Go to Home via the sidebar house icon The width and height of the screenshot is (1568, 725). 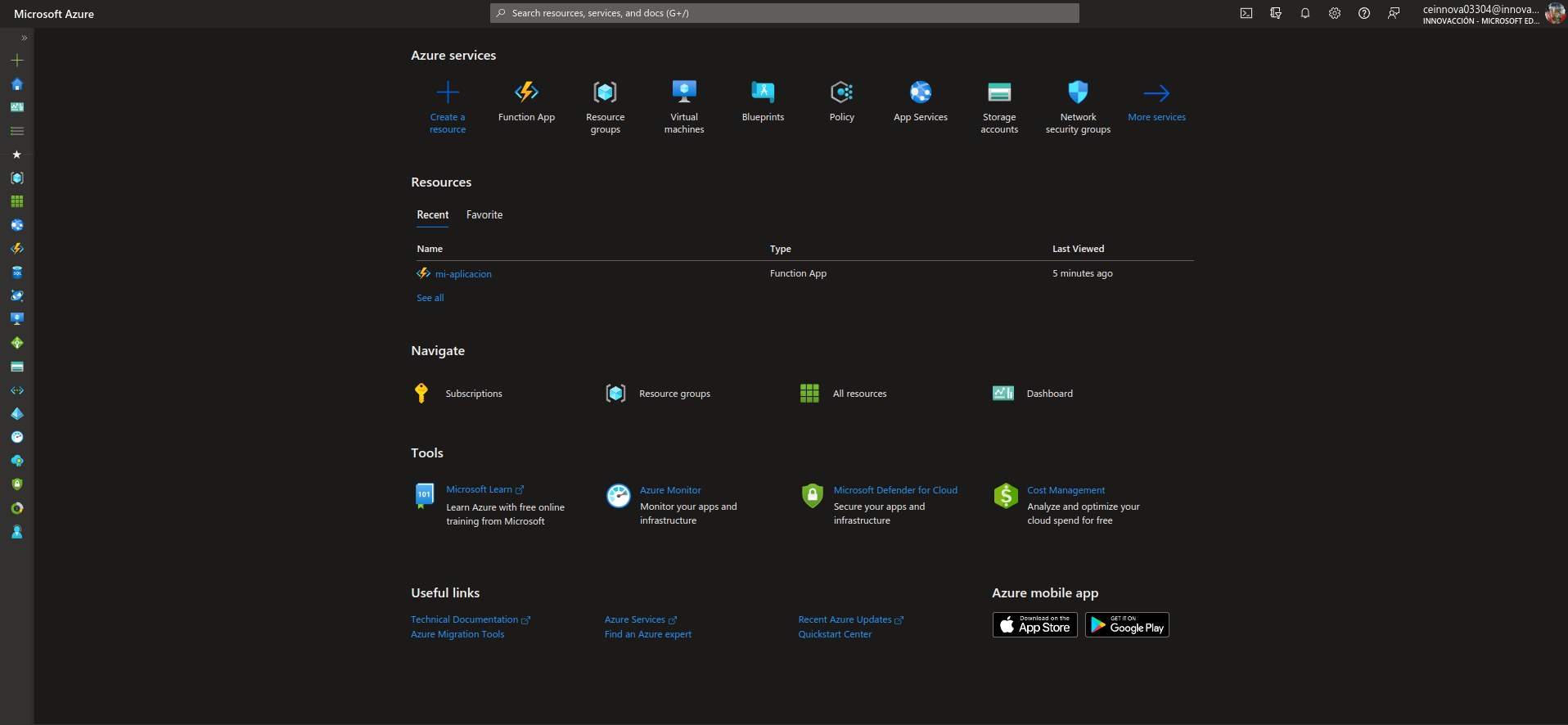pos(16,83)
